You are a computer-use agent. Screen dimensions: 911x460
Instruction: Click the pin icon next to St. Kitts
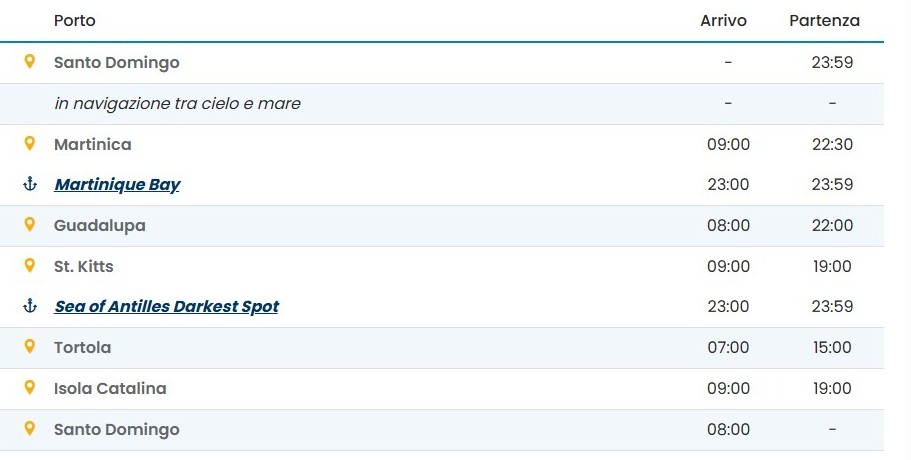(29, 265)
